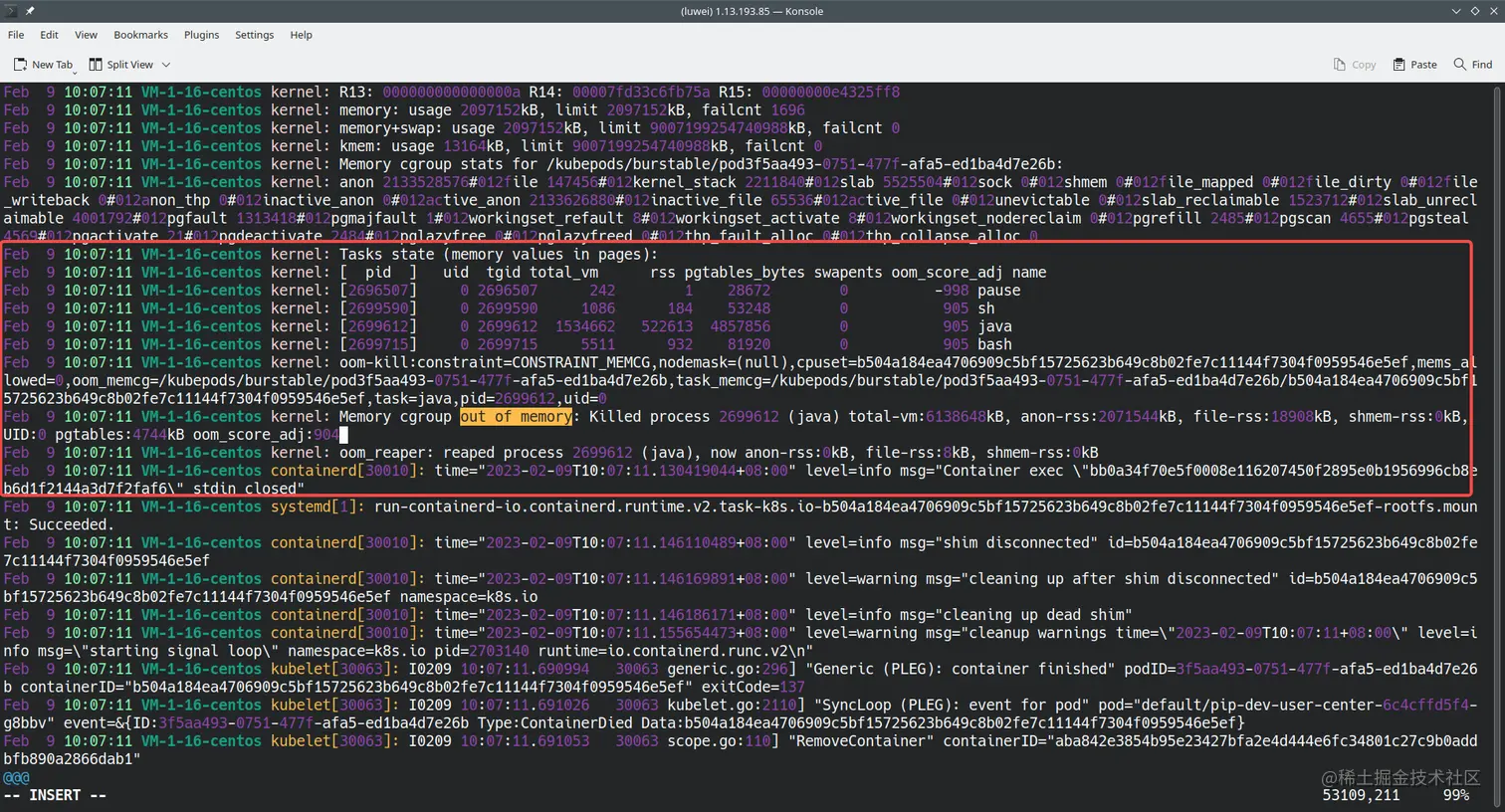
Task: Expand the Split View dropdown arrow
Action: pyautogui.click(x=166, y=65)
